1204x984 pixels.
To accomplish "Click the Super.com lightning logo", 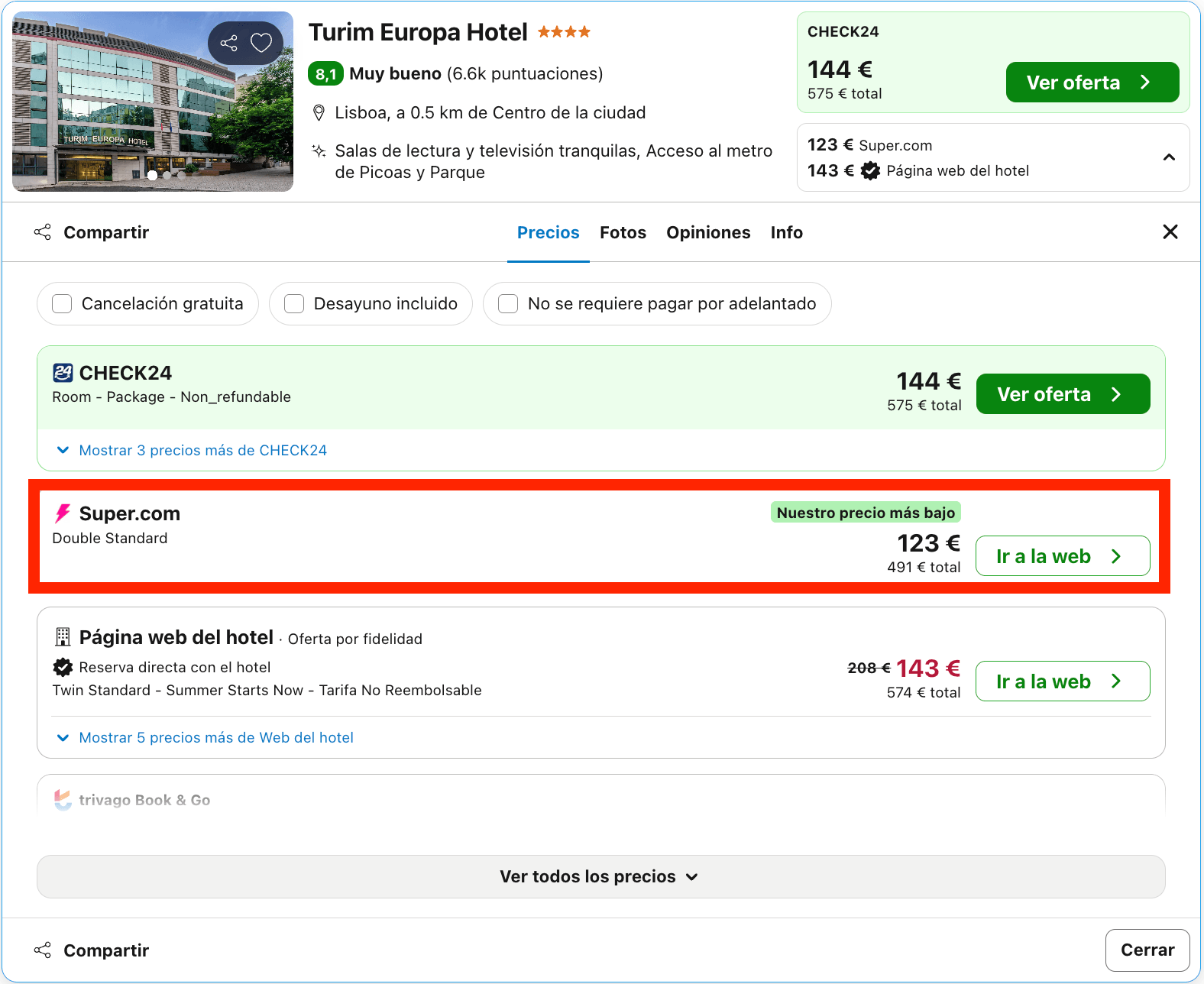I will tap(63, 513).
